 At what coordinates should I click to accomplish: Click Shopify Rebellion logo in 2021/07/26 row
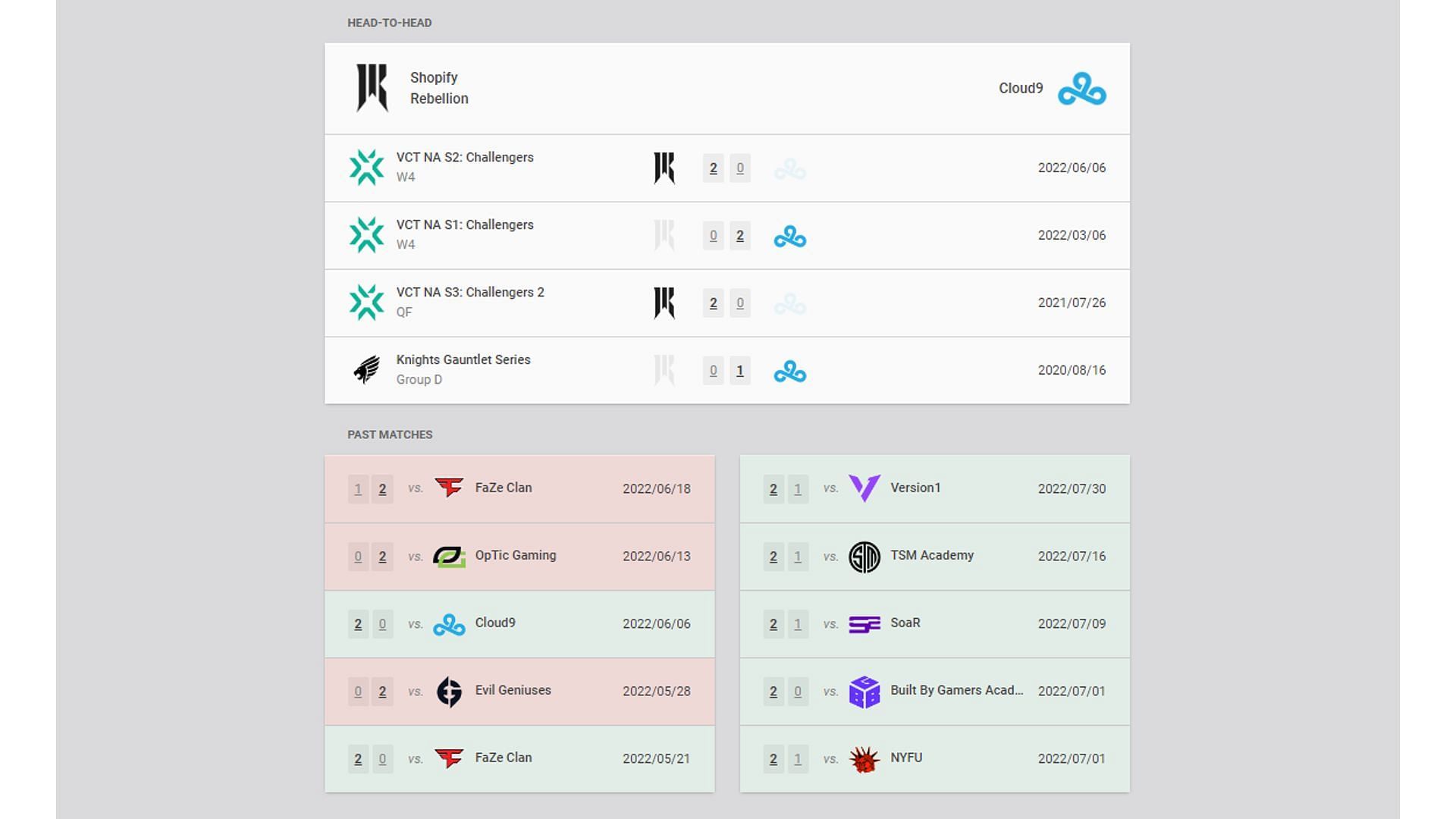point(664,303)
